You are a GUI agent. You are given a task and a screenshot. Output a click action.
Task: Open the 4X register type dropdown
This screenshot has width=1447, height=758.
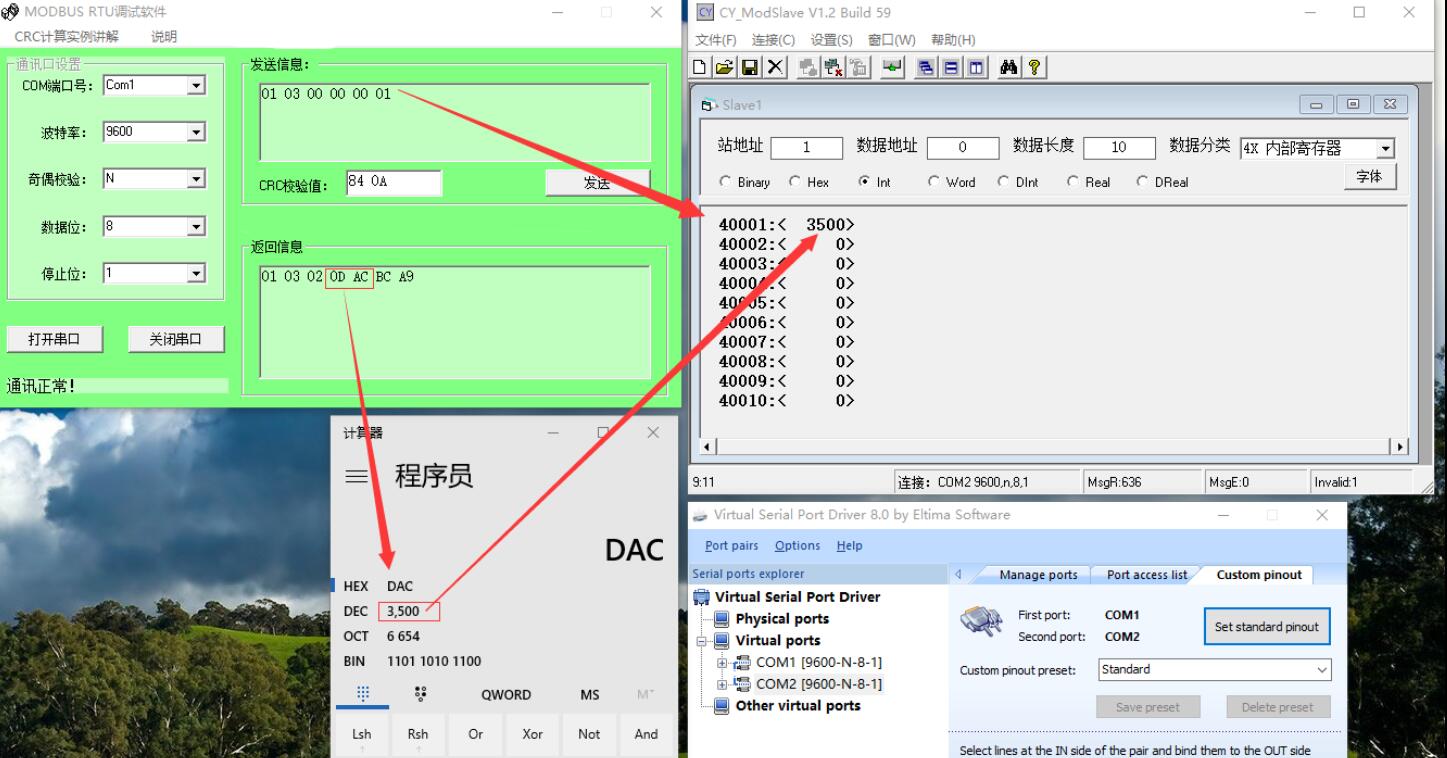click(x=1385, y=149)
